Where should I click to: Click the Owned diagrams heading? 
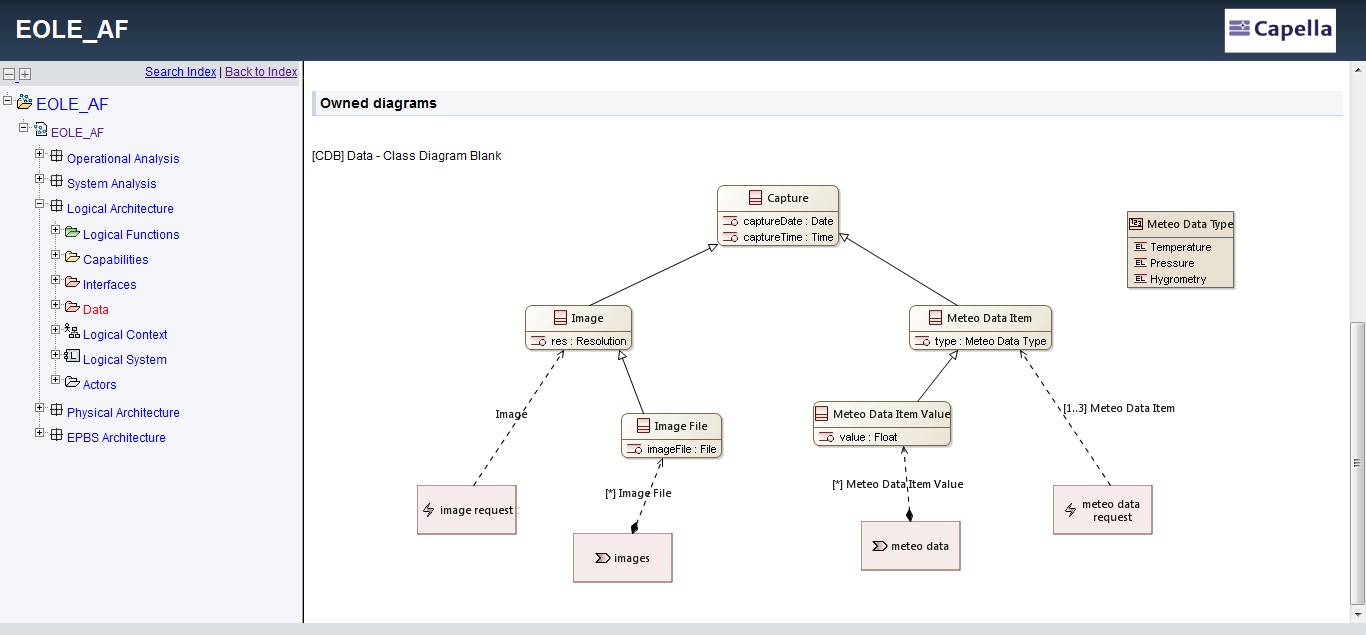(378, 103)
